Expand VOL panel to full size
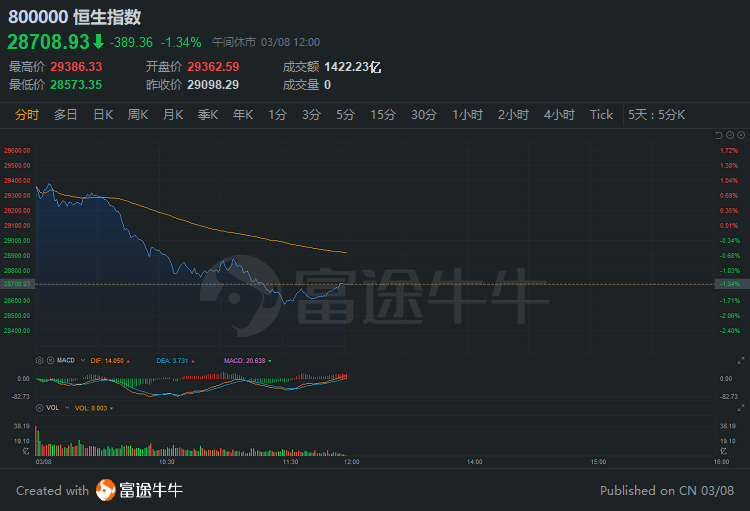 coord(741,408)
